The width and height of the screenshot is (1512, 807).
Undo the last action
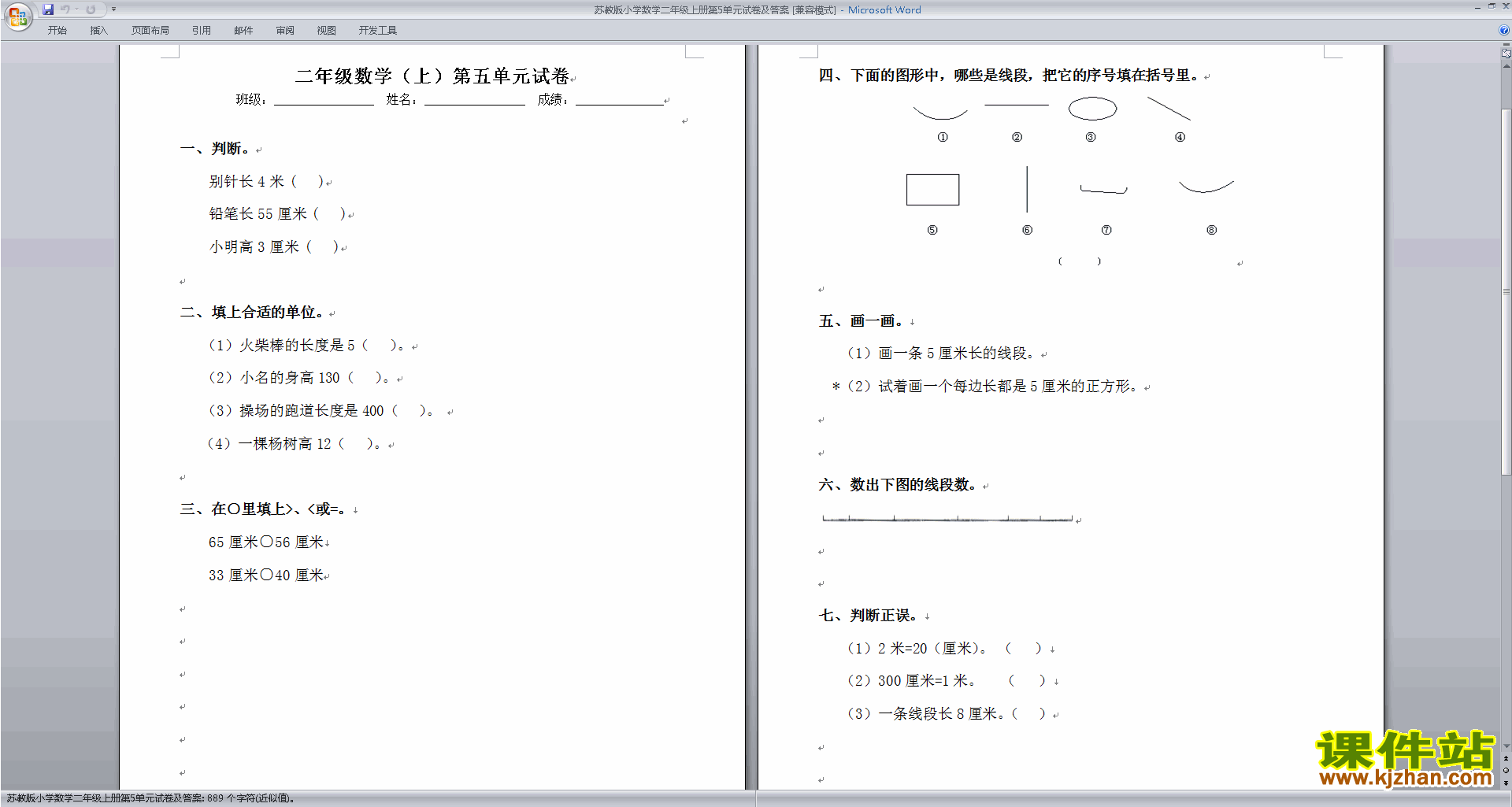point(65,9)
